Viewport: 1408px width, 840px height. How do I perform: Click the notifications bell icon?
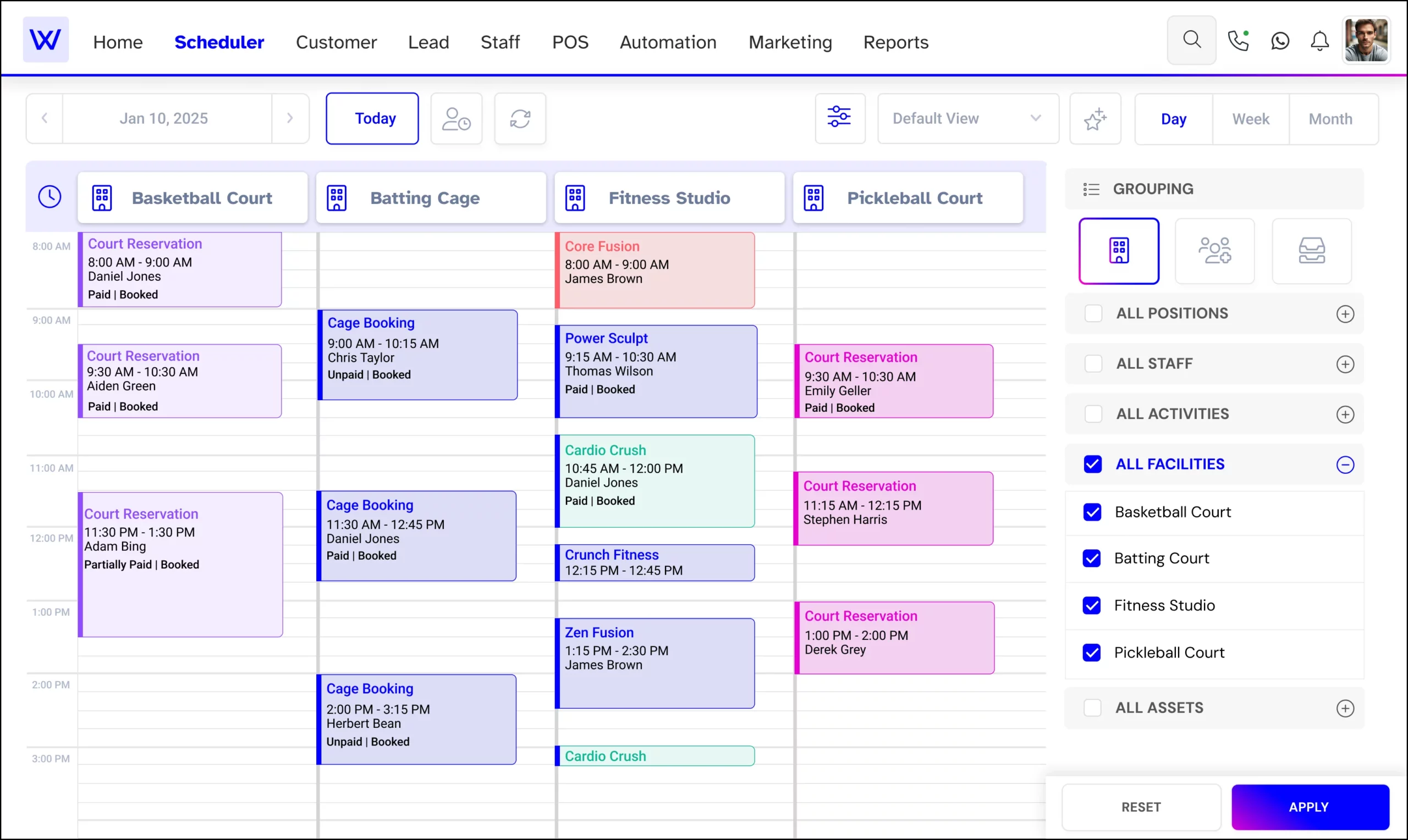(x=1319, y=41)
